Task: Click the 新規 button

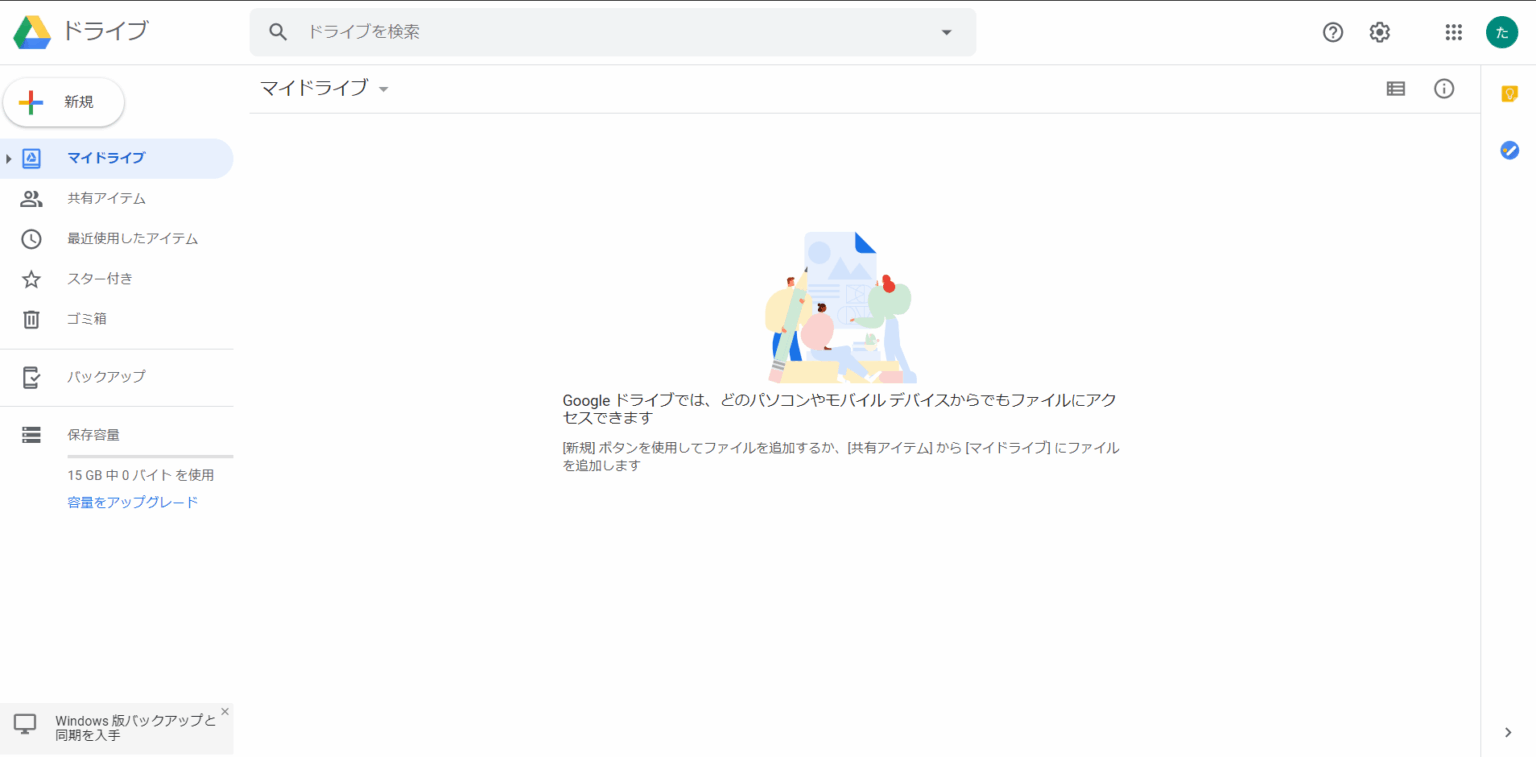Action: click(x=64, y=102)
